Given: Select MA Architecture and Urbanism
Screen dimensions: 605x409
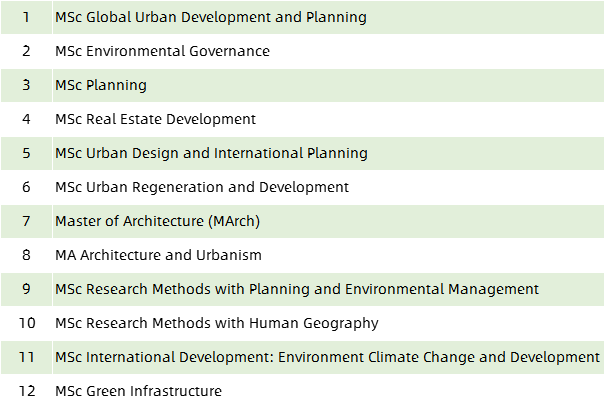Looking at the screenshot, I should (x=158, y=255).
